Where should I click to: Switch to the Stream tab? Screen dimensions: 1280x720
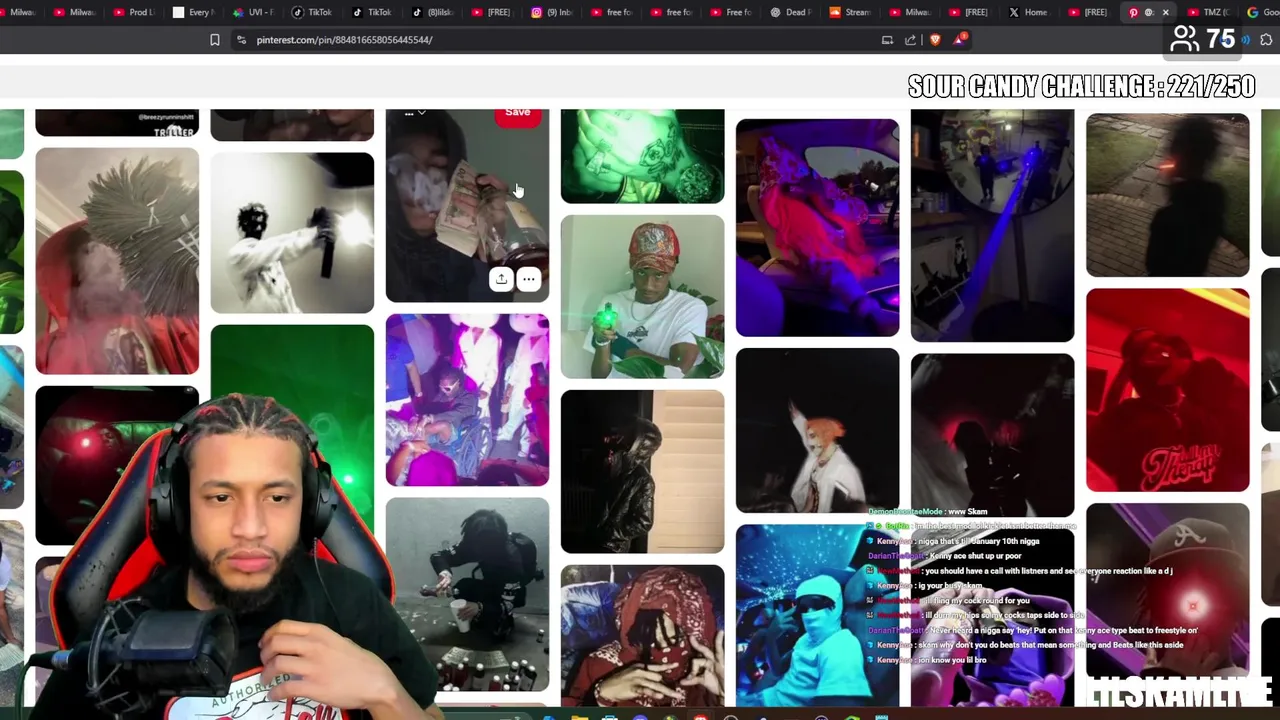point(850,12)
